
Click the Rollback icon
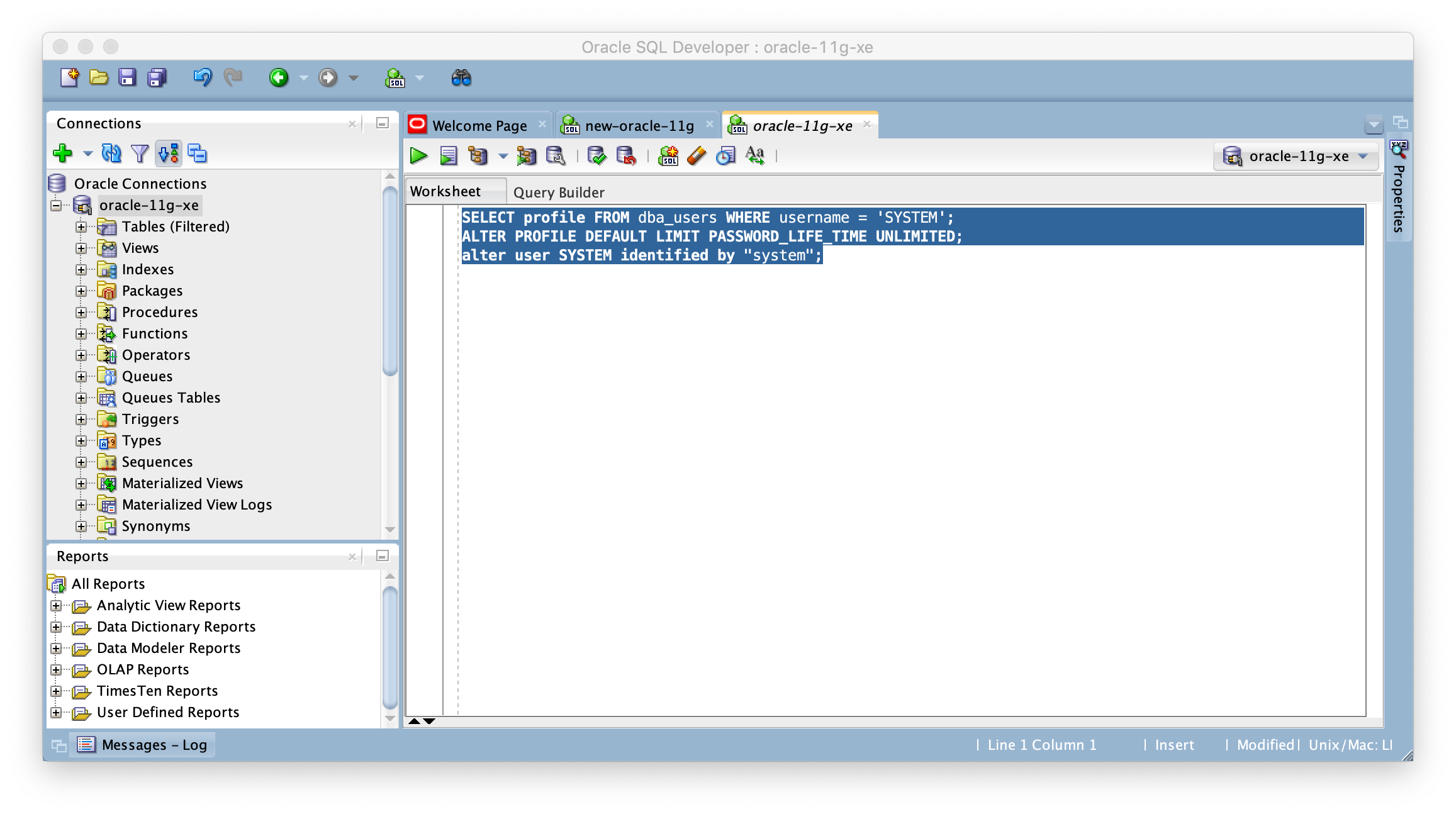click(626, 155)
